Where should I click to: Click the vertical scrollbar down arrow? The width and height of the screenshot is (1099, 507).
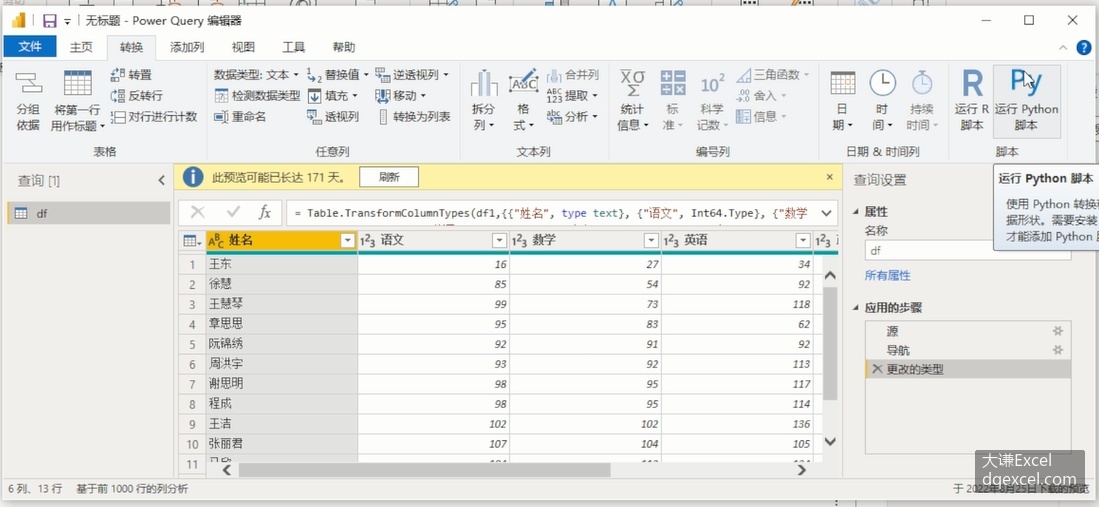(831, 441)
